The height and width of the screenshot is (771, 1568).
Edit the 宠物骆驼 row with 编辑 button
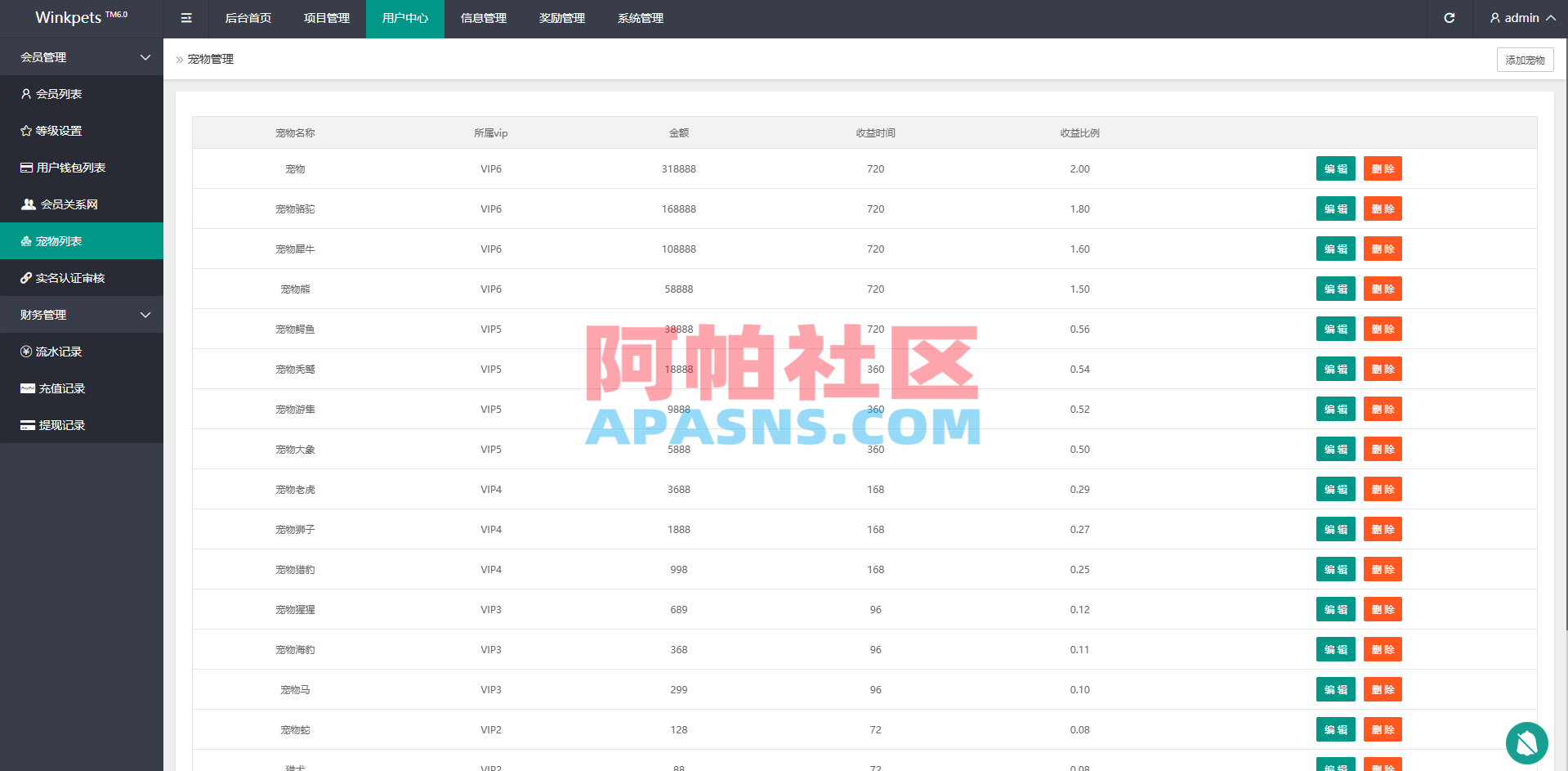(1335, 208)
